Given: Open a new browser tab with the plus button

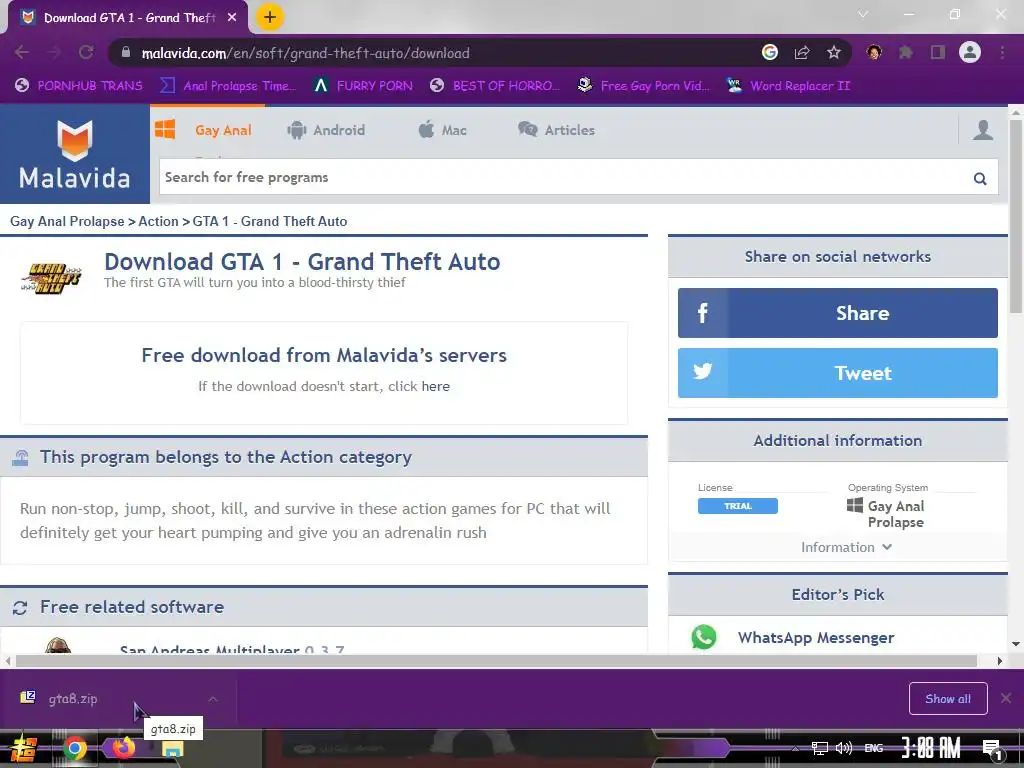Looking at the screenshot, I should pyautogui.click(x=270, y=17).
